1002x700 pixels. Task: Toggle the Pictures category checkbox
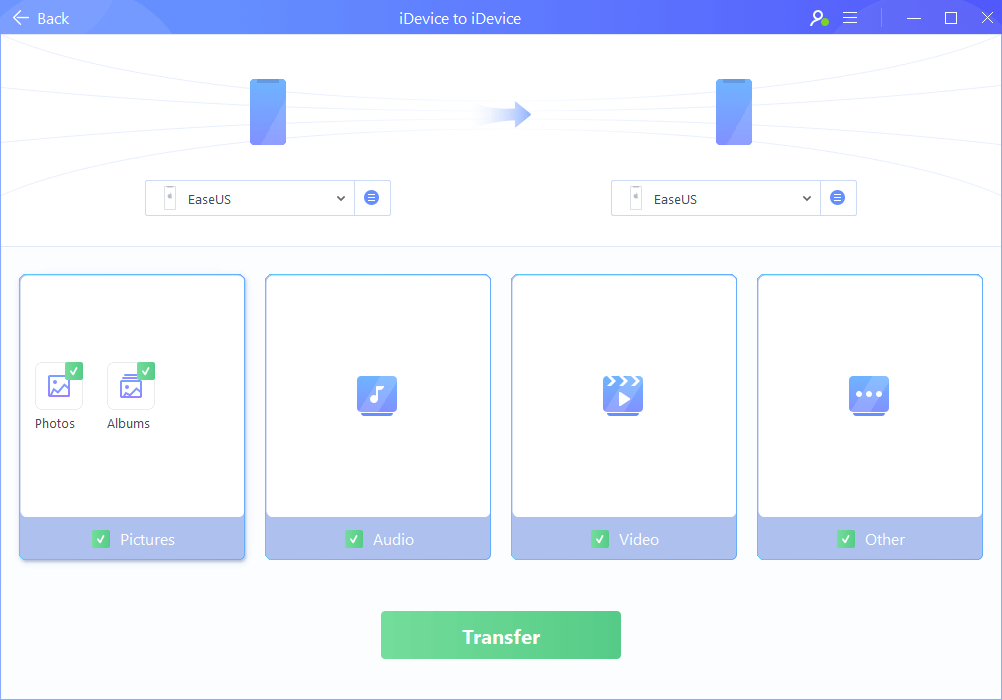[101, 539]
